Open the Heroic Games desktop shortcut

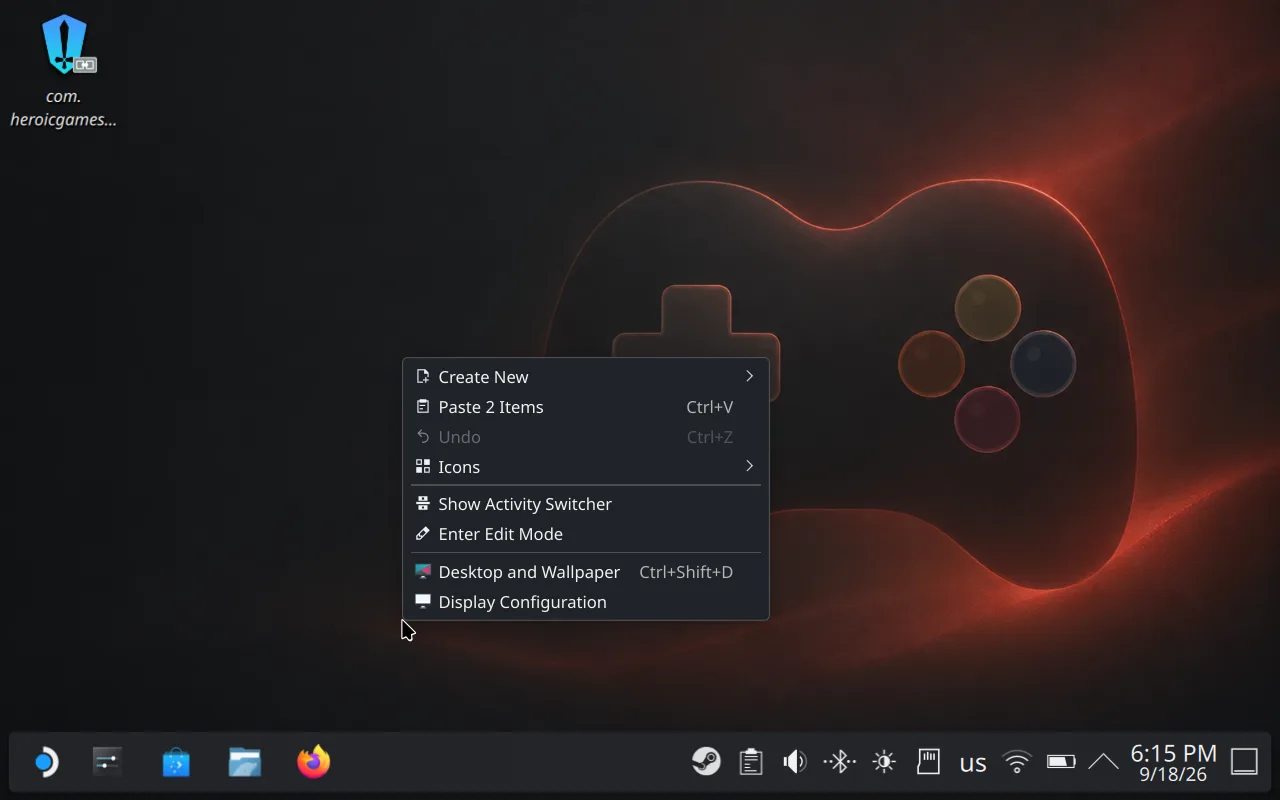[x=64, y=70]
